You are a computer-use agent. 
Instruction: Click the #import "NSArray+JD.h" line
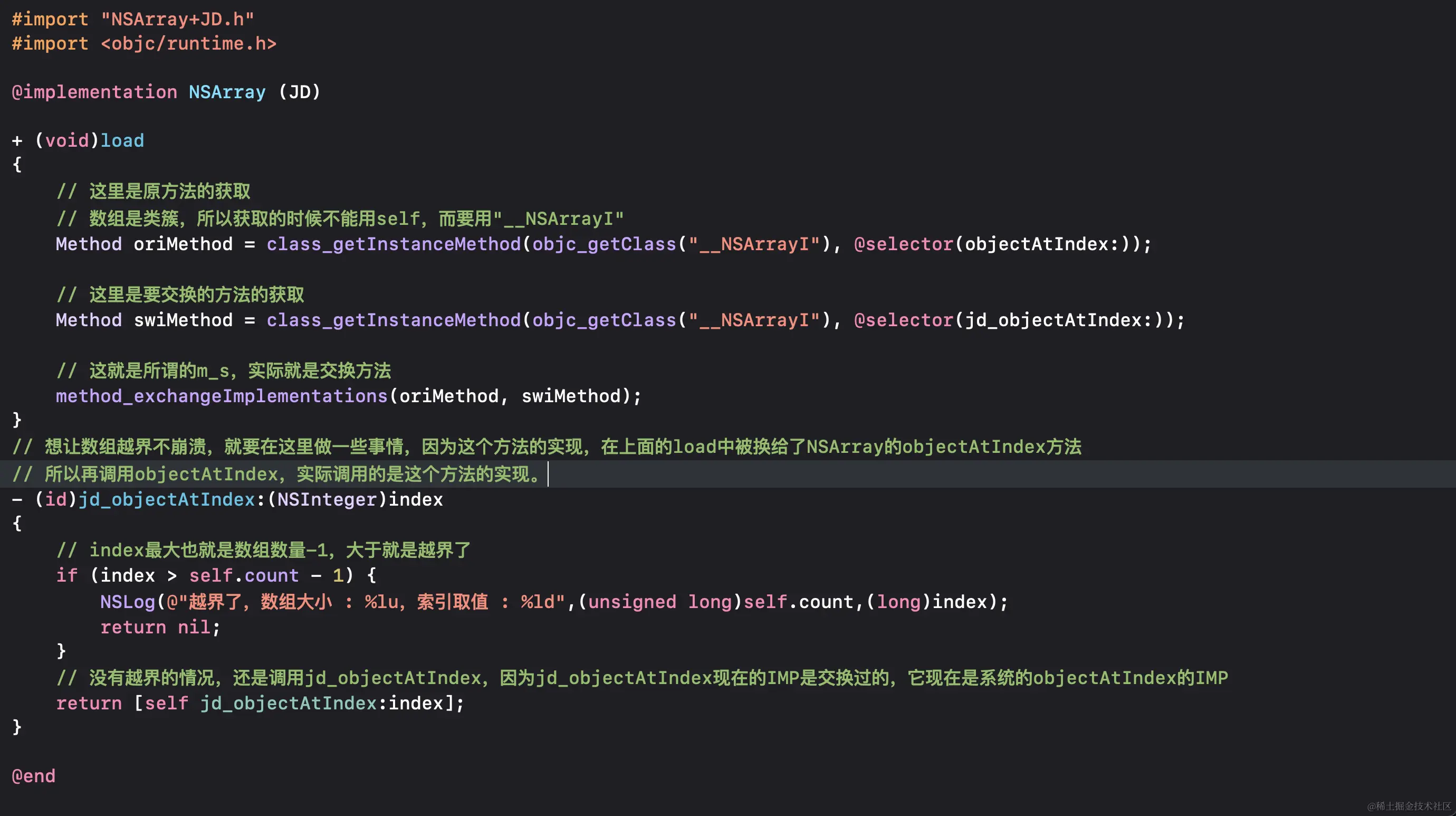click(133, 18)
